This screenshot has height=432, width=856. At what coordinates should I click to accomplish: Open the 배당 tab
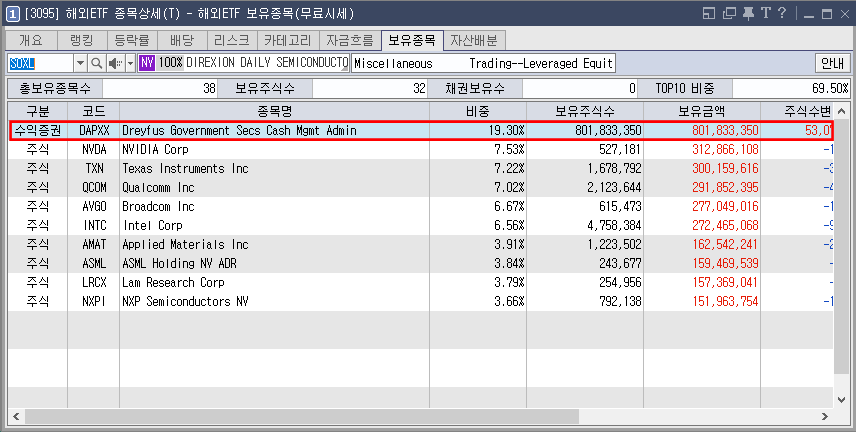click(x=182, y=40)
